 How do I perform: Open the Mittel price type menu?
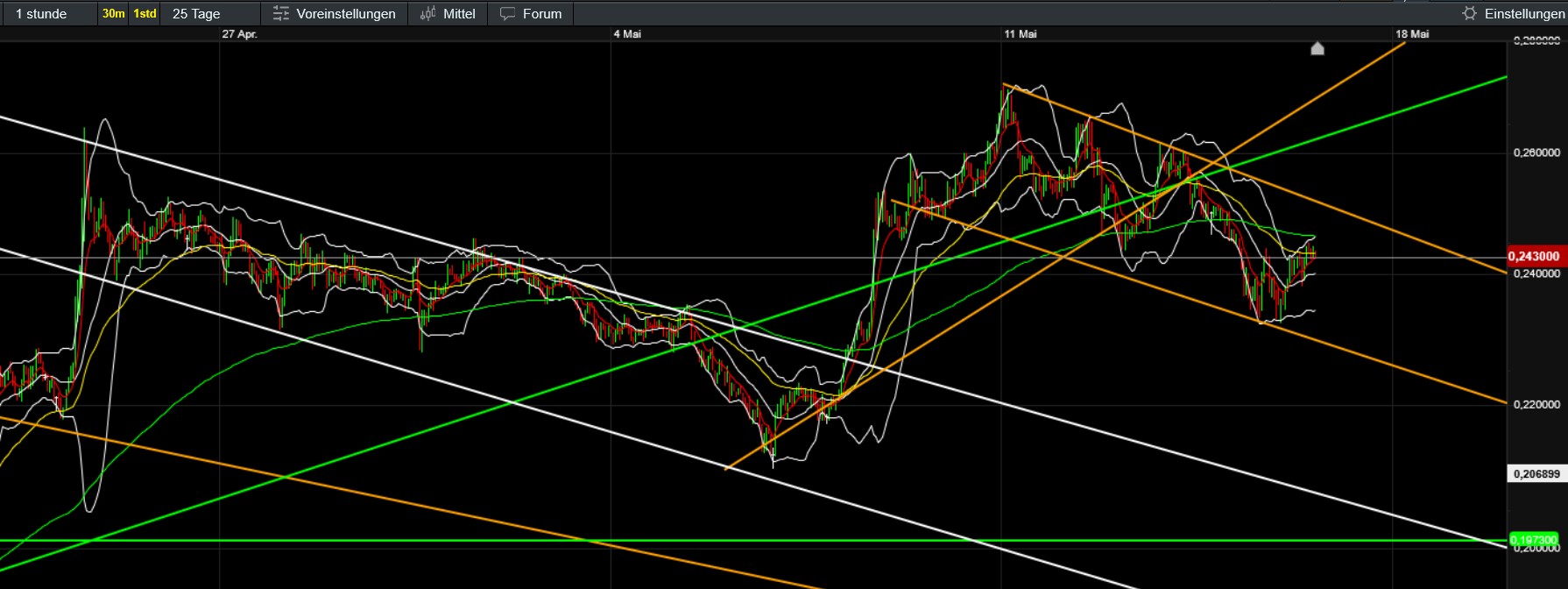[x=459, y=14]
